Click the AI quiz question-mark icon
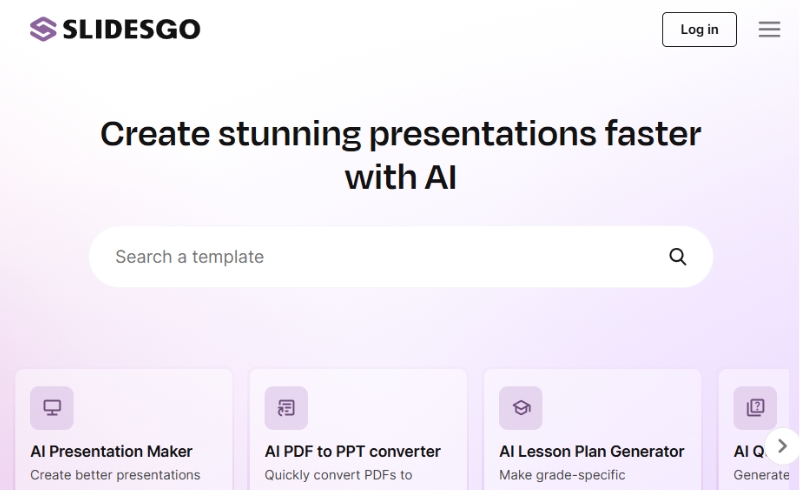Screen dimensions: 800x490 tap(755, 408)
